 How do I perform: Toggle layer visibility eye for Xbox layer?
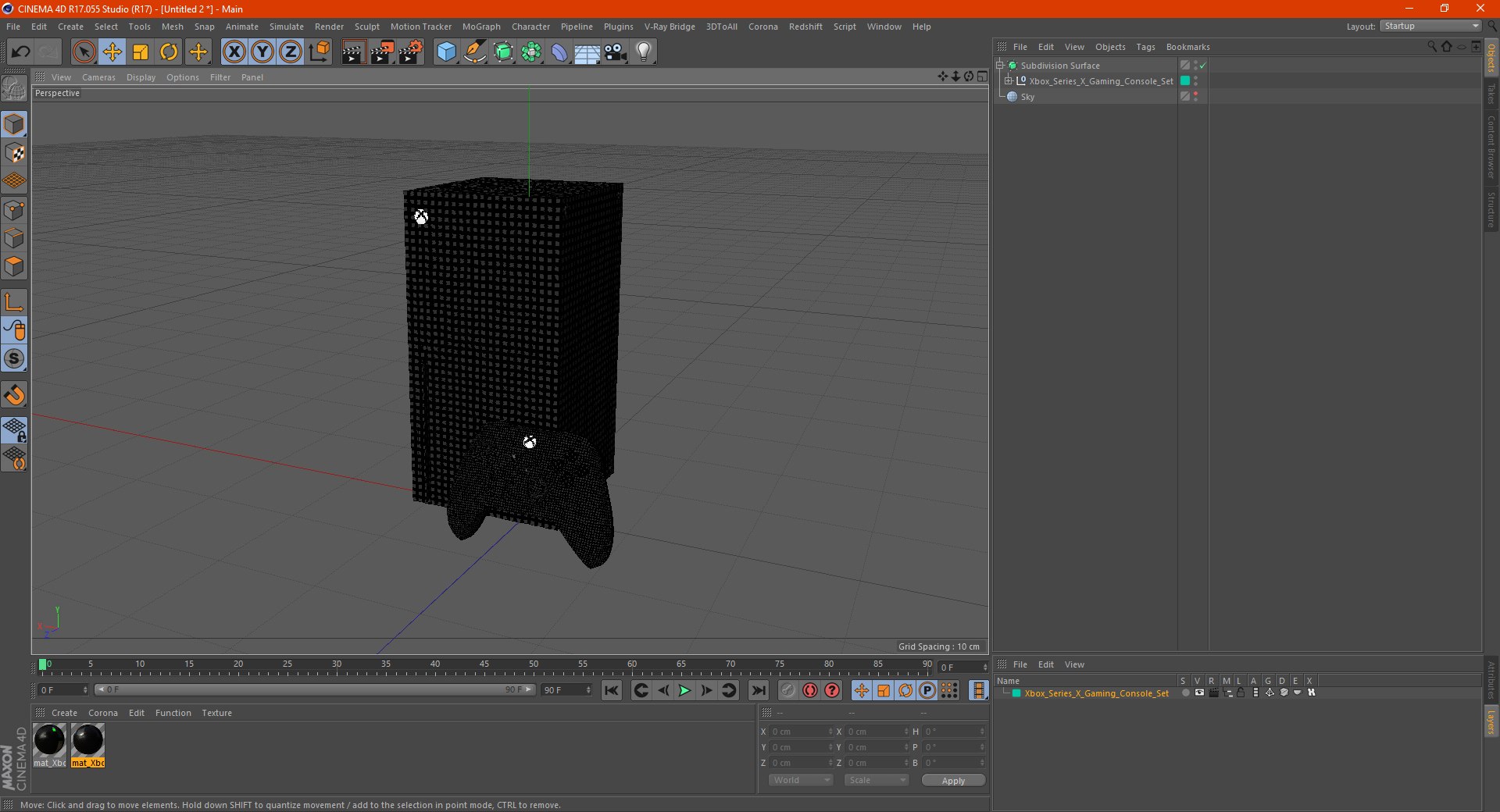(1199, 693)
